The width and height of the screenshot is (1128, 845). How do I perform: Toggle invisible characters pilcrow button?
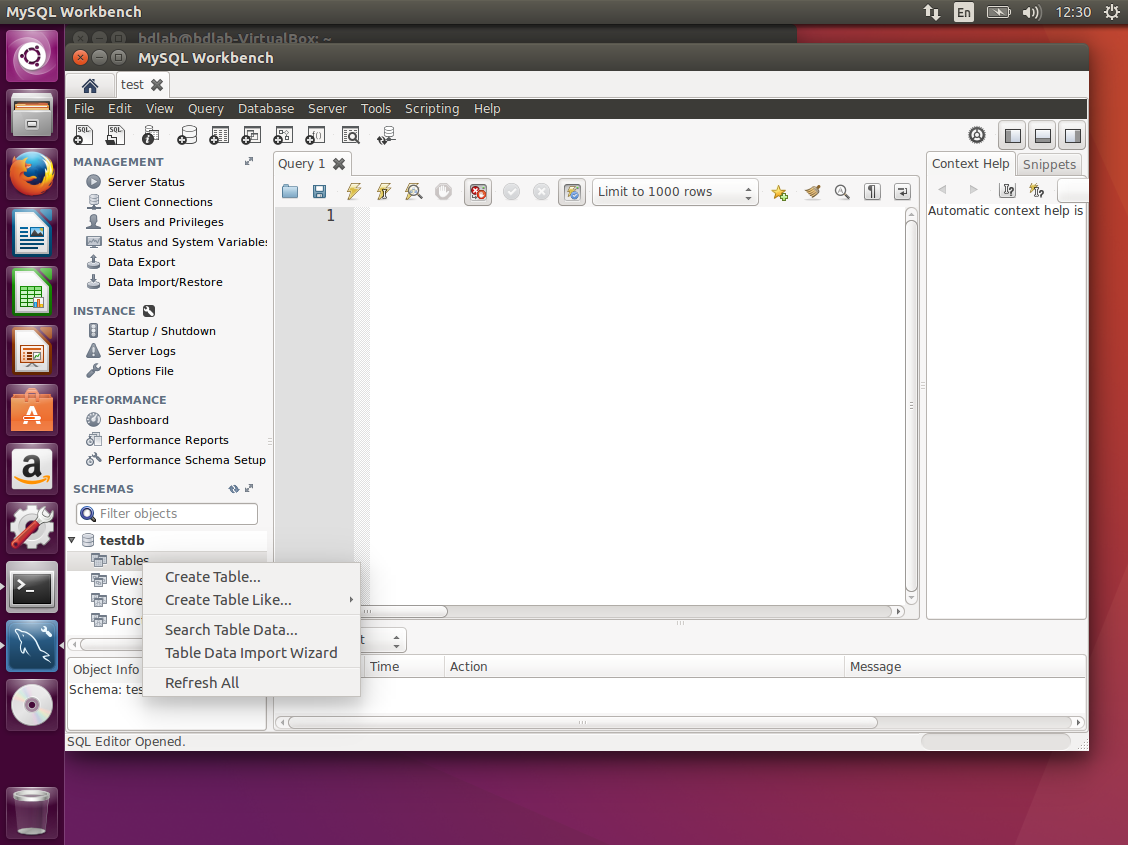coord(872,192)
